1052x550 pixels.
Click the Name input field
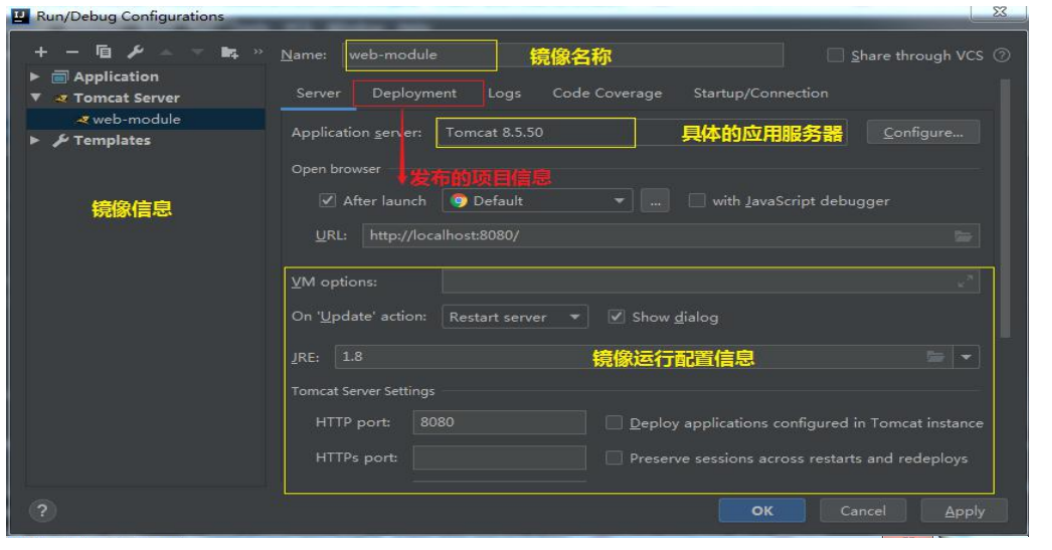pos(564,55)
